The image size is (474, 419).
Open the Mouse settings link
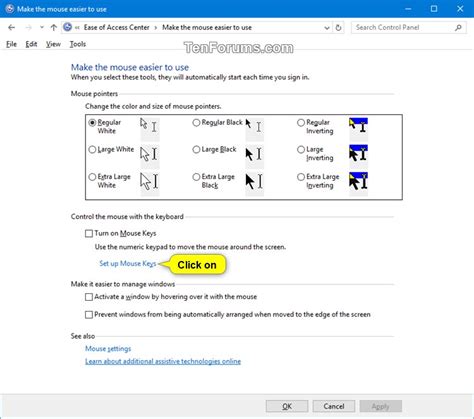[x=108, y=349]
